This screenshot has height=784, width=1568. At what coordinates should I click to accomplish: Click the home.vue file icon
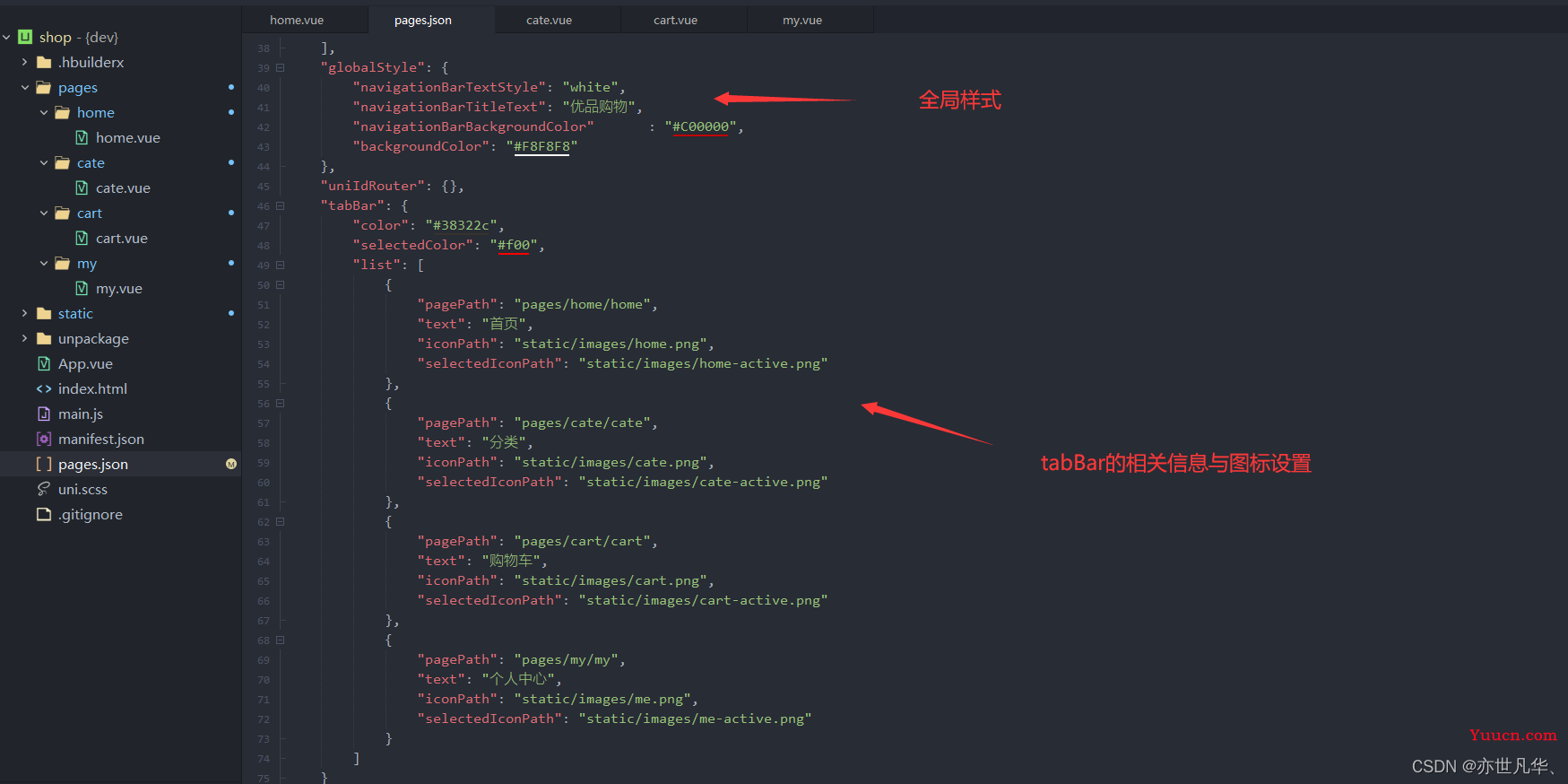point(82,137)
